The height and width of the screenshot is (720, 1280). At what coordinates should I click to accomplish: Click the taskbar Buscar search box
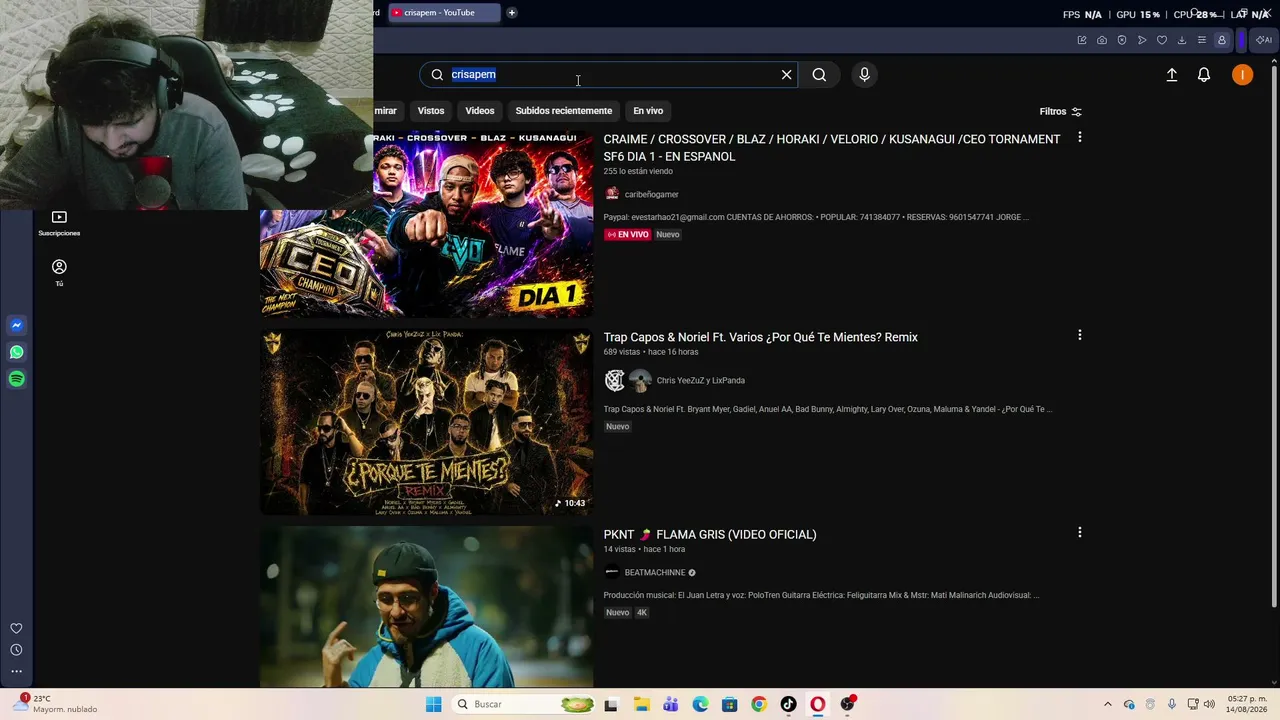[x=524, y=704]
